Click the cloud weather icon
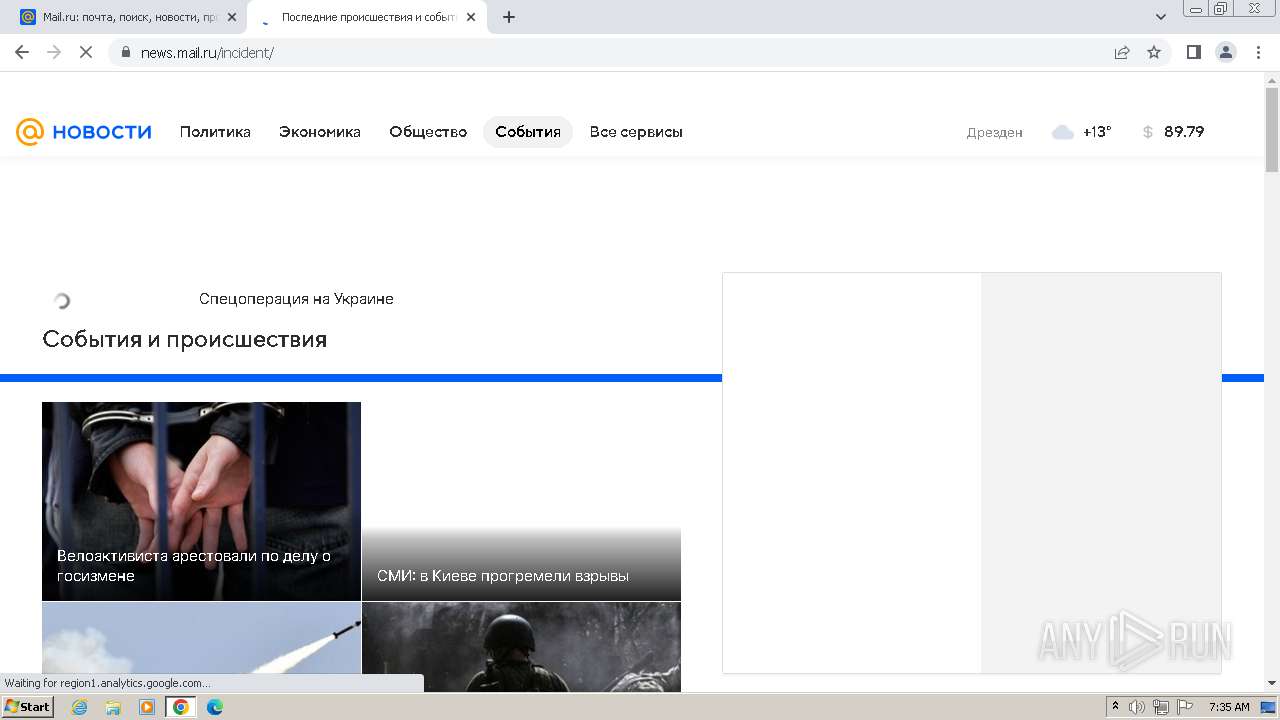Viewport: 1280px width, 720px height. [1063, 132]
